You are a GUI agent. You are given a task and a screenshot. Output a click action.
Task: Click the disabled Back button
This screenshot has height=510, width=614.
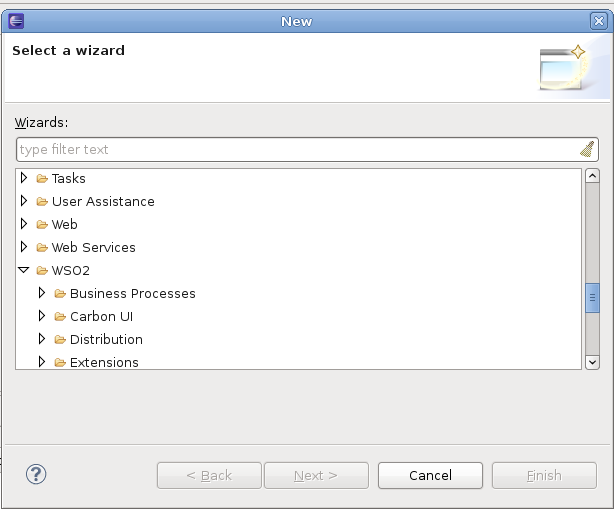[209, 476]
